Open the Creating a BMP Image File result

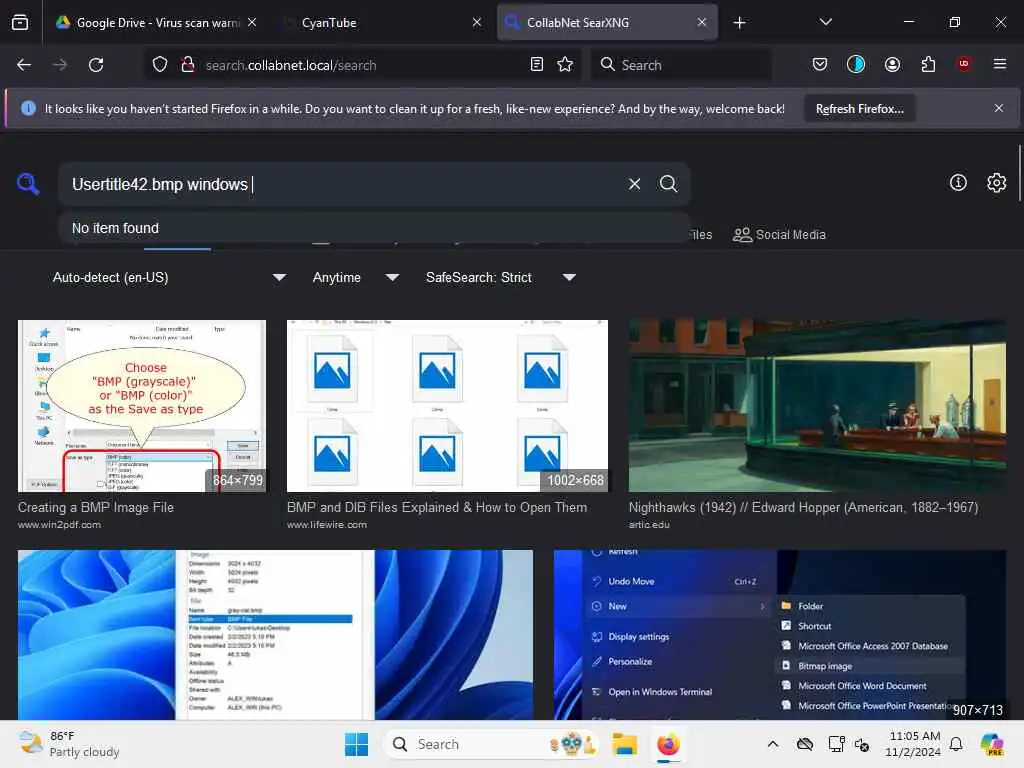point(96,507)
